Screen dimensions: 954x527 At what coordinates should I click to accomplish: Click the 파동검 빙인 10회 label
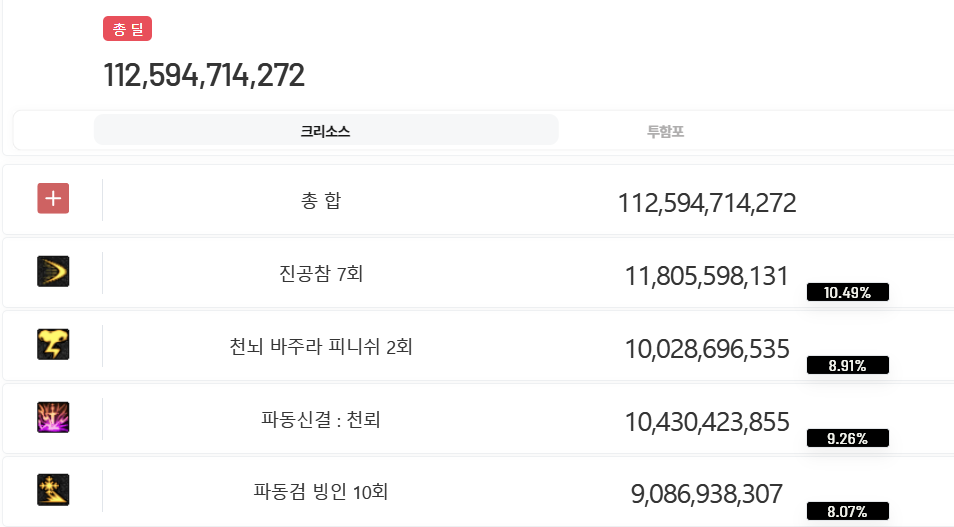point(321,492)
